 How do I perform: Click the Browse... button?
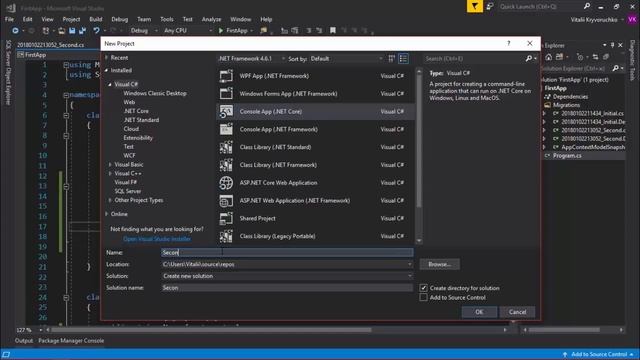(x=440, y=264)
